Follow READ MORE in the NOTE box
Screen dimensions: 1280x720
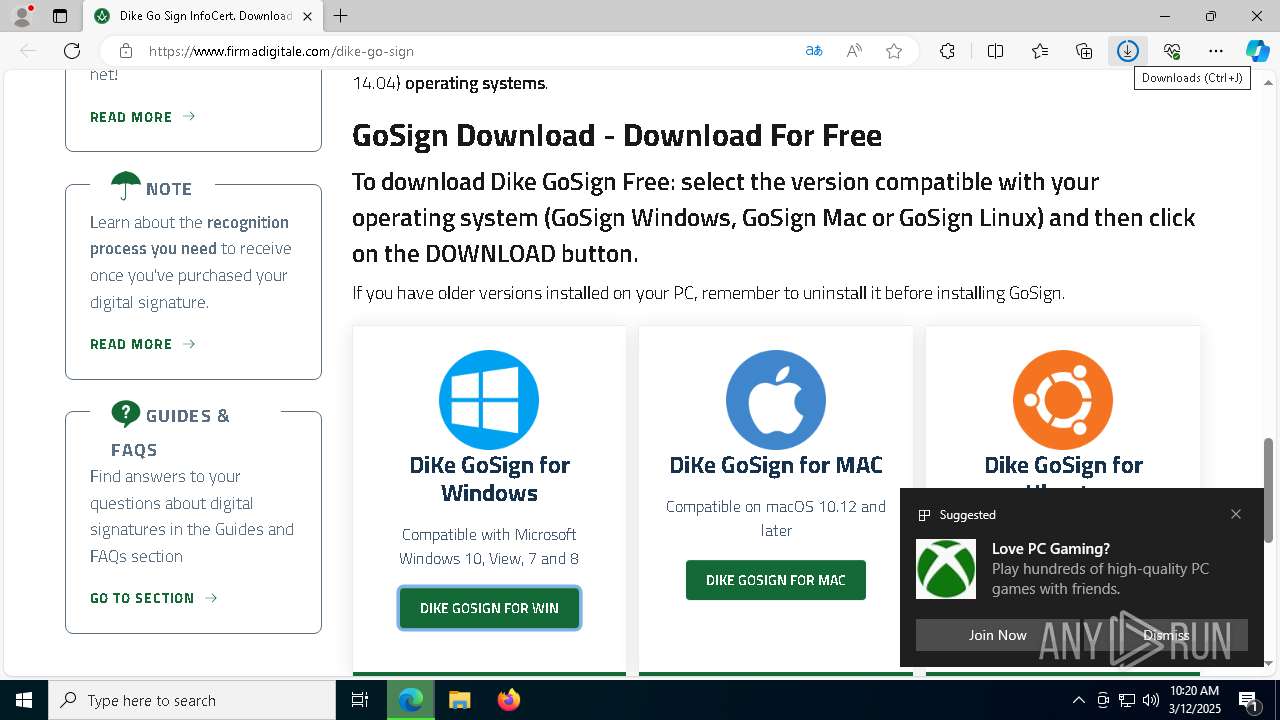pos(142,344)
